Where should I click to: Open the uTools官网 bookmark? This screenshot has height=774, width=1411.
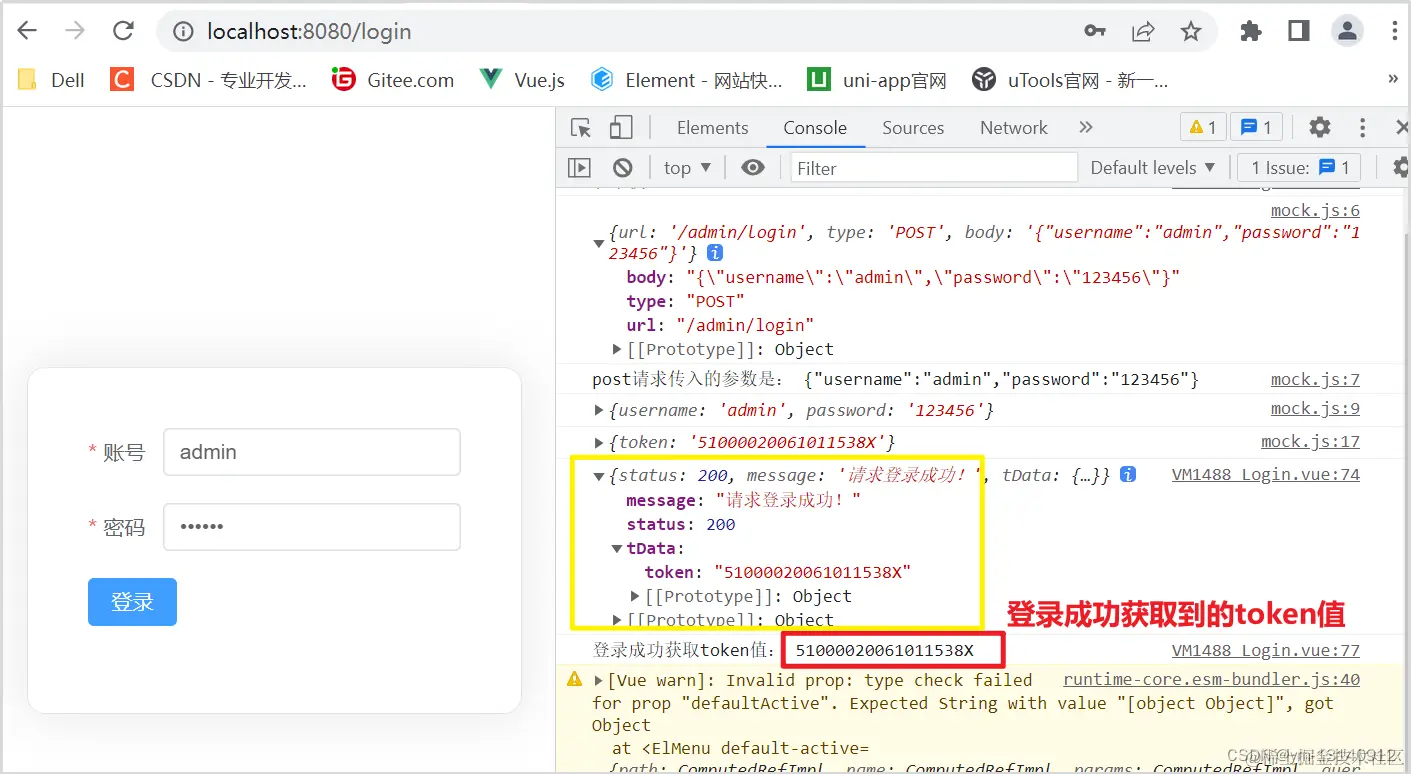point(1070,80)
